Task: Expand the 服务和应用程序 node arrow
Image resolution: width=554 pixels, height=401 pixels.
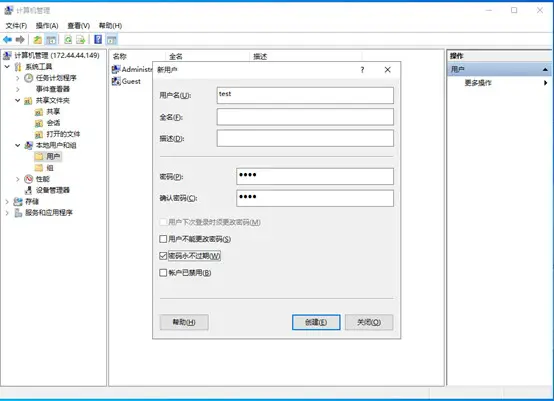Action: 7,213
